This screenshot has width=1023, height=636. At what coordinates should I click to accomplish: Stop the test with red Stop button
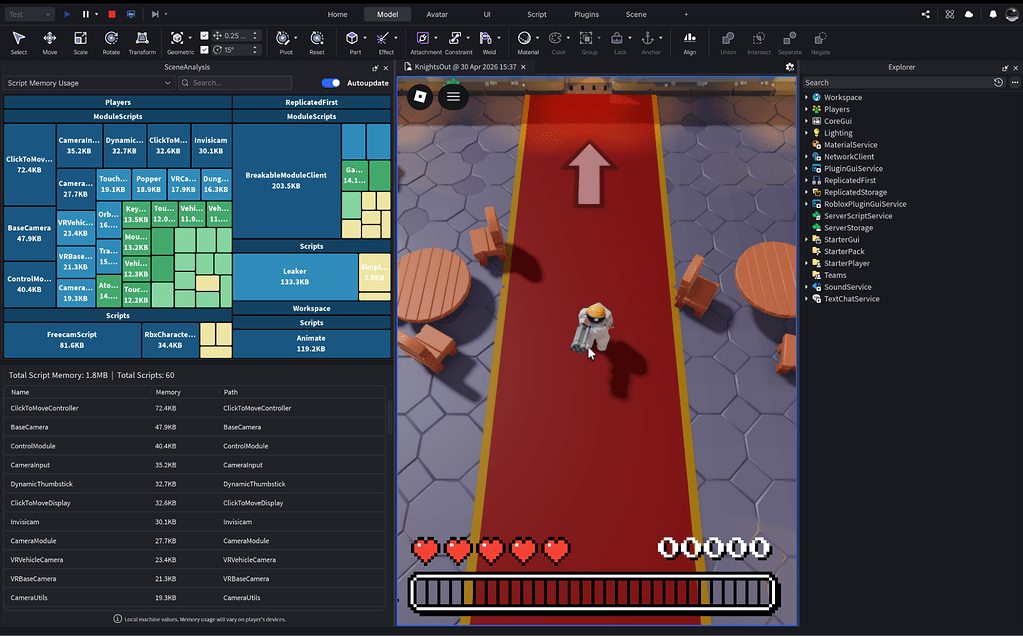112,14
